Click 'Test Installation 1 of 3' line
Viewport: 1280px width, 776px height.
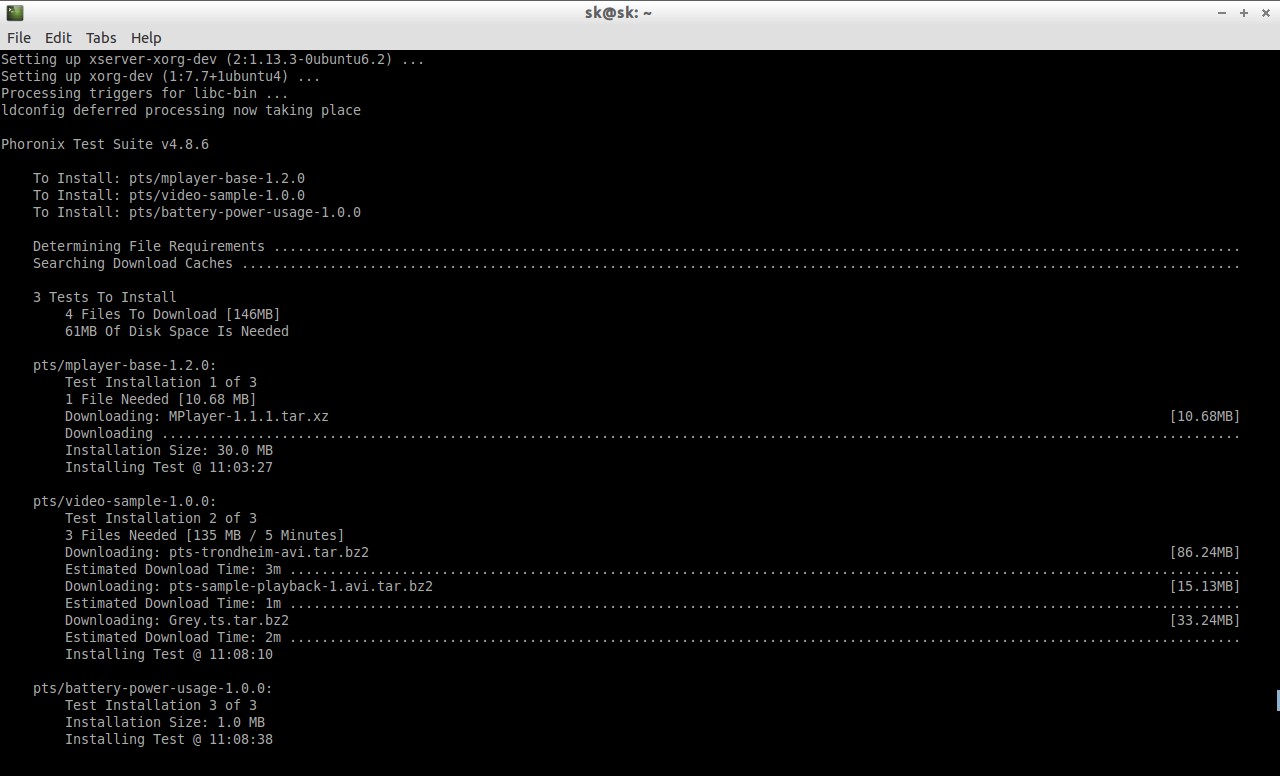click(x=161, y=382)
